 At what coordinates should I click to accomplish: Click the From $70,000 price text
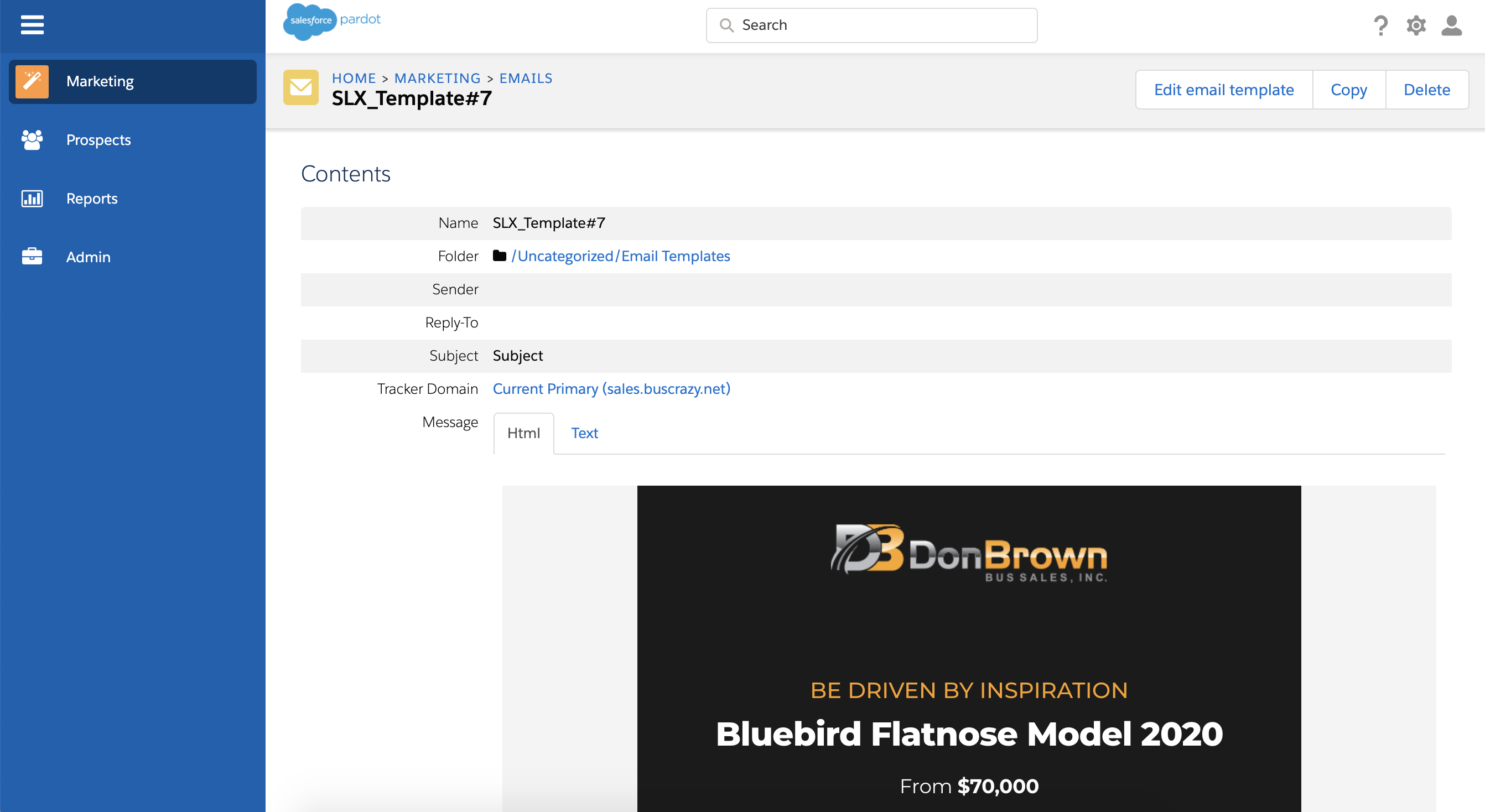[969, 786]
